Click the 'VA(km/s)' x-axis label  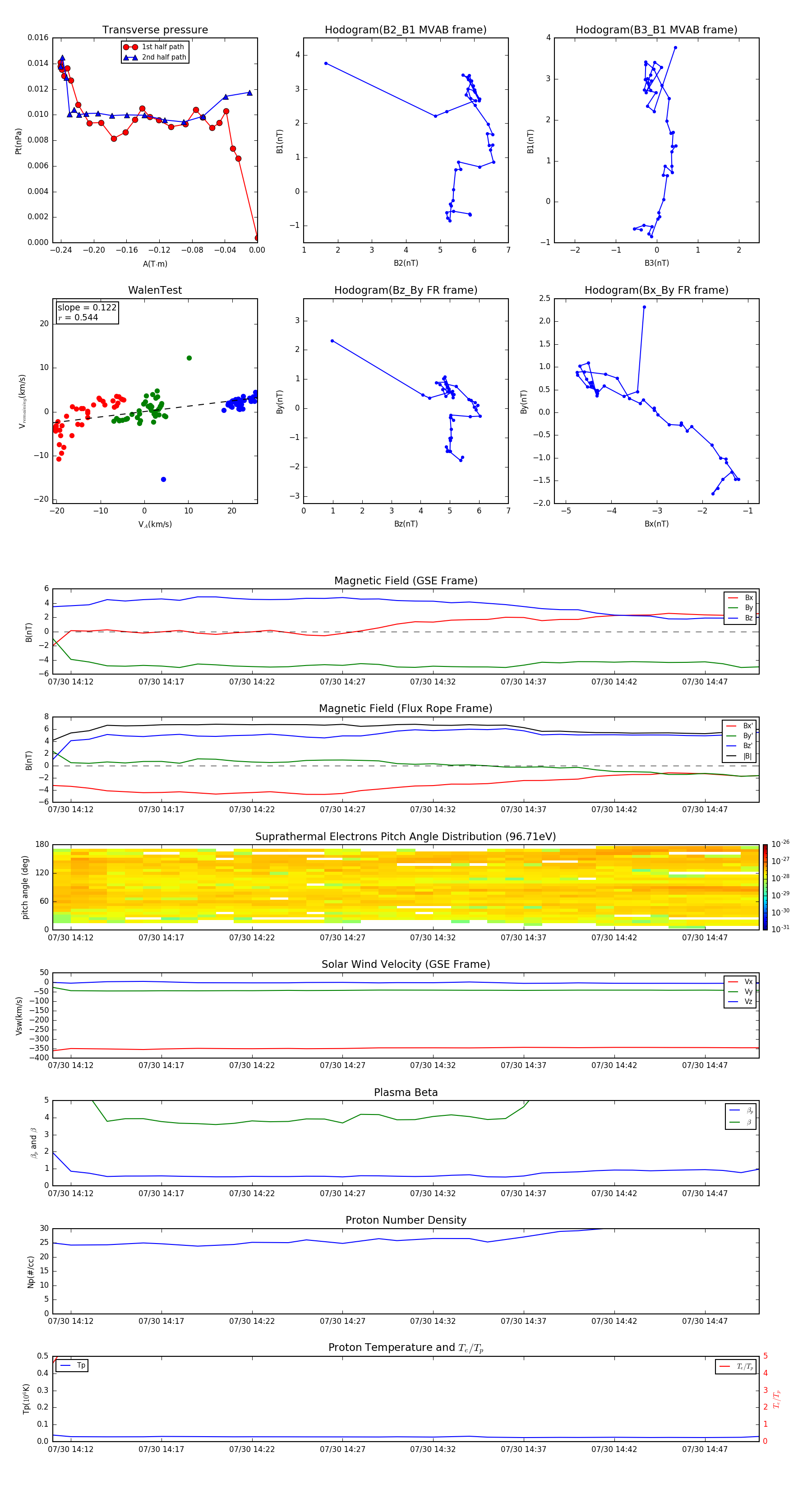tap(155, 525)
